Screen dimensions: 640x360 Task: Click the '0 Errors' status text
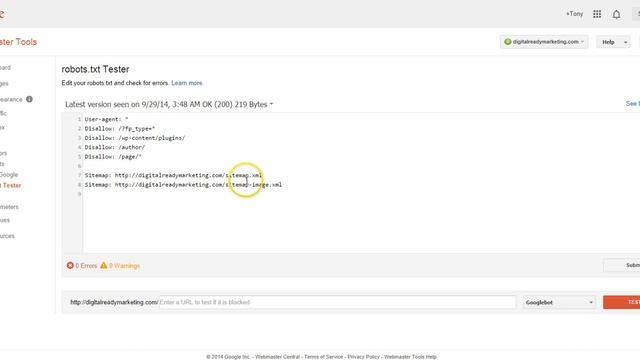click(86, 266)
